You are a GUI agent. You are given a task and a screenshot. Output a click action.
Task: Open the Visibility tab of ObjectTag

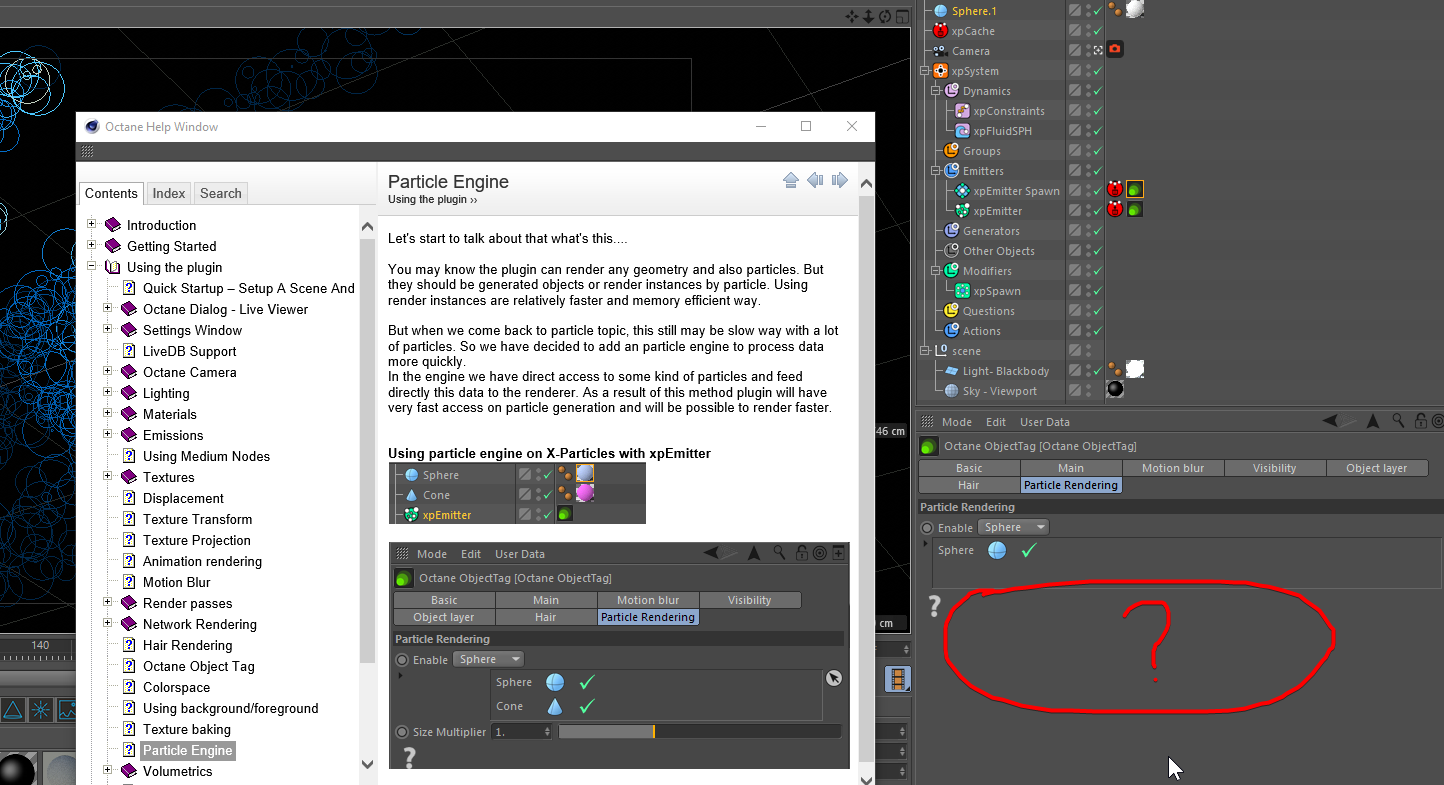point(1275,468)
